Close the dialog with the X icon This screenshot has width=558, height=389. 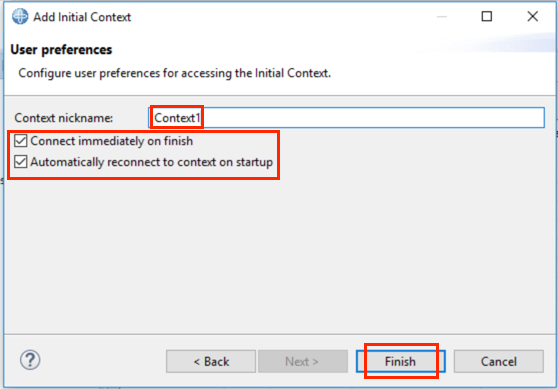(x=532, y=16)
